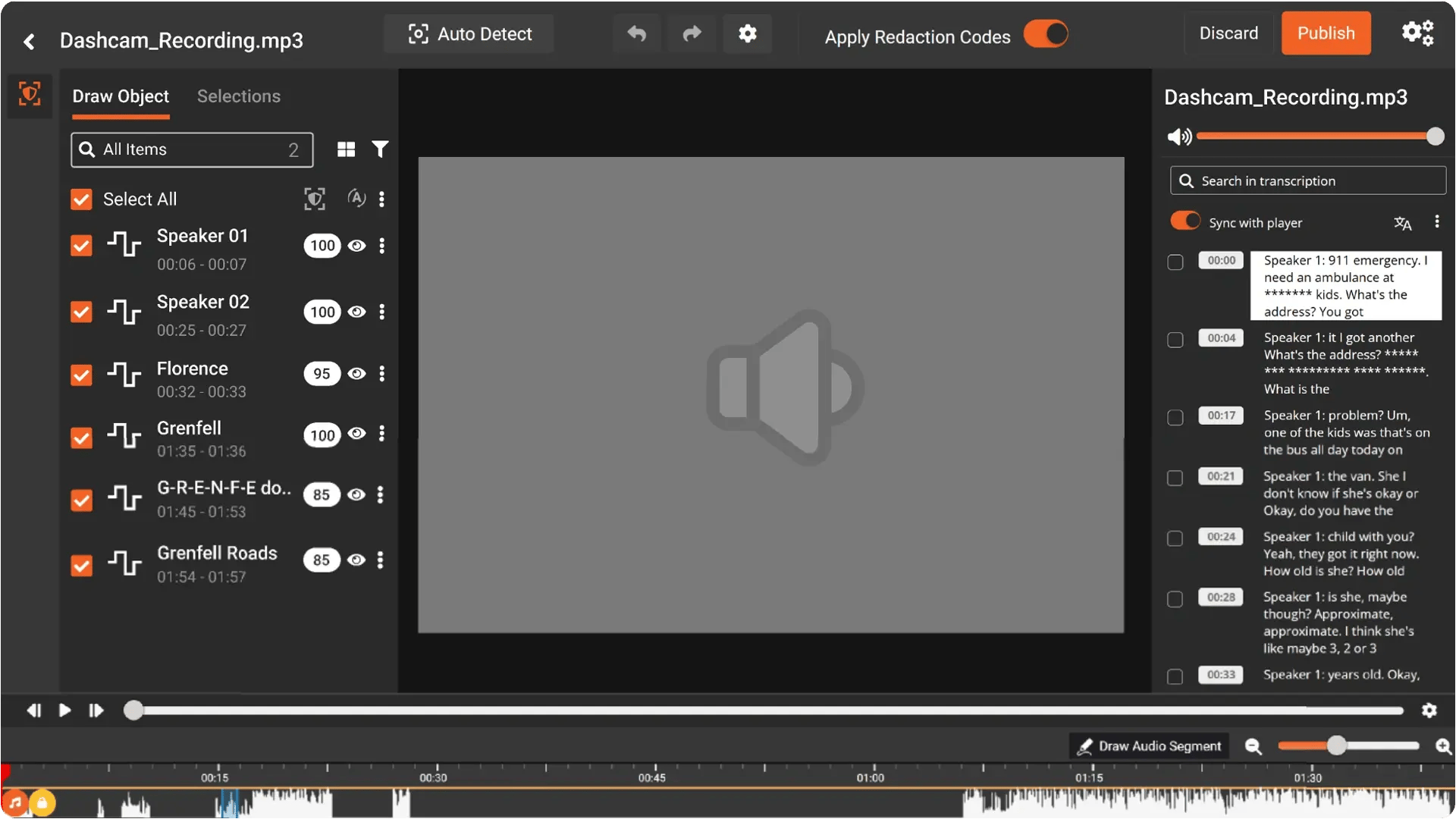Jump to the 00:24 transcript timestamp
The height and width of the screenshot is (819, 1456).
coord(1221,537)
